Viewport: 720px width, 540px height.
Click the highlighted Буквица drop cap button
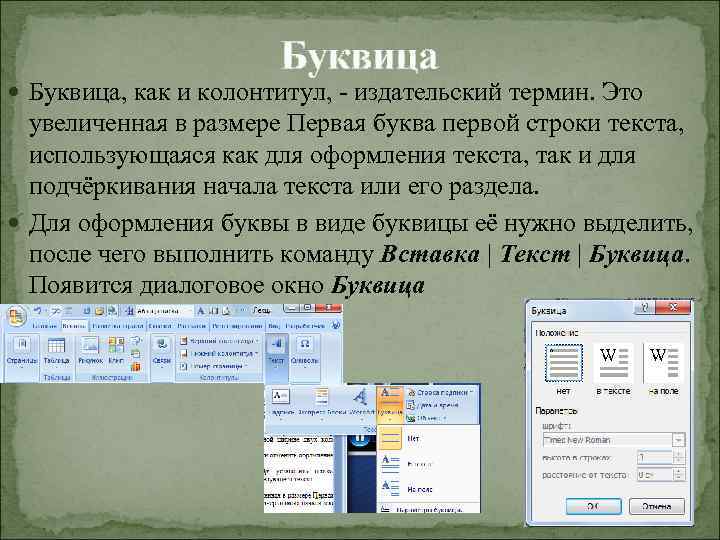tap(390, 404)
